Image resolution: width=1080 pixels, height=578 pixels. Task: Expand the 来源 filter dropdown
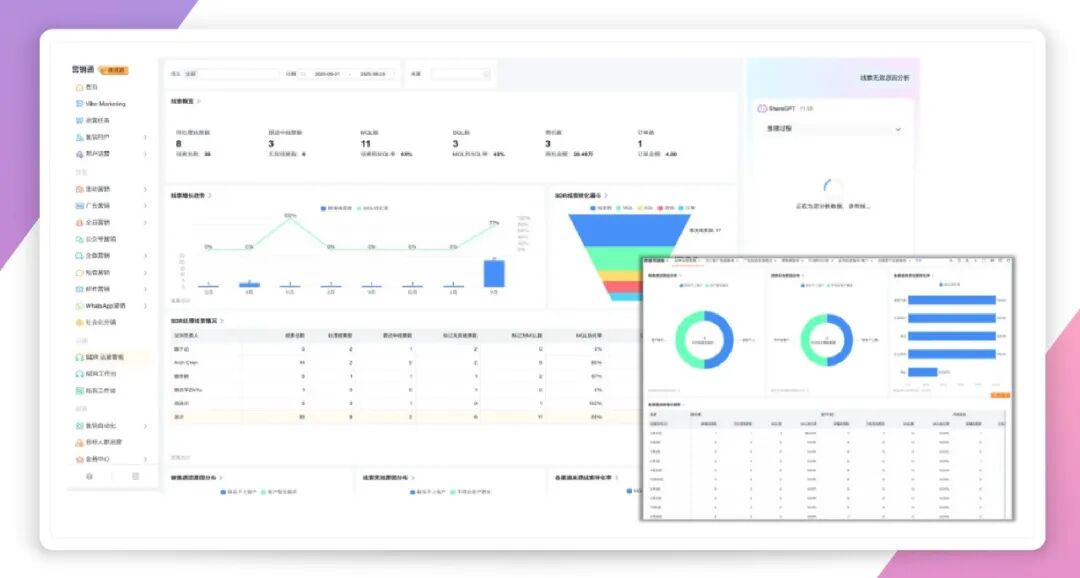(x=460, y=74)
